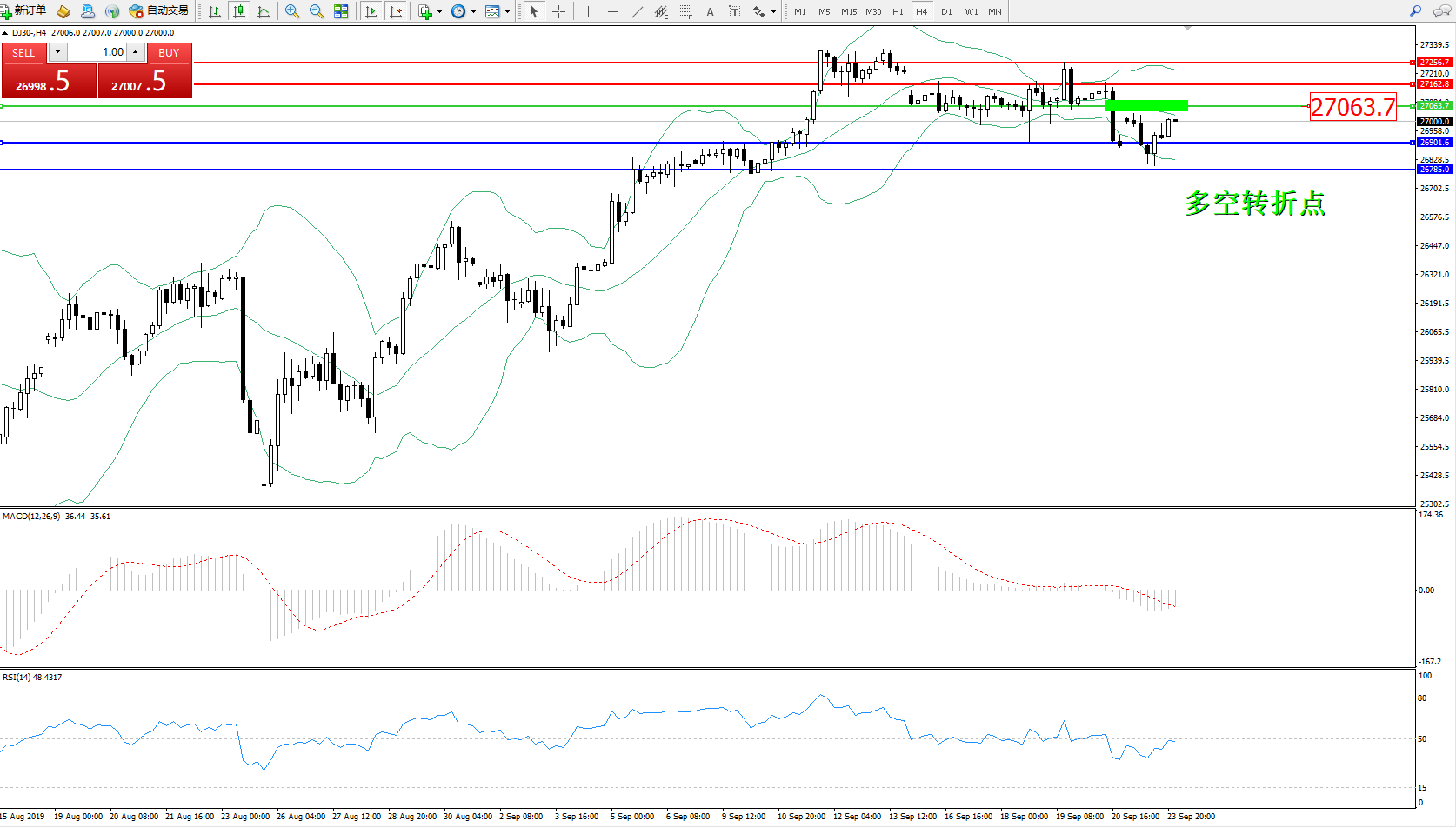The image size is (1456, 828).
Task: Draw a horizontal line tool
Action: point(613,11)
